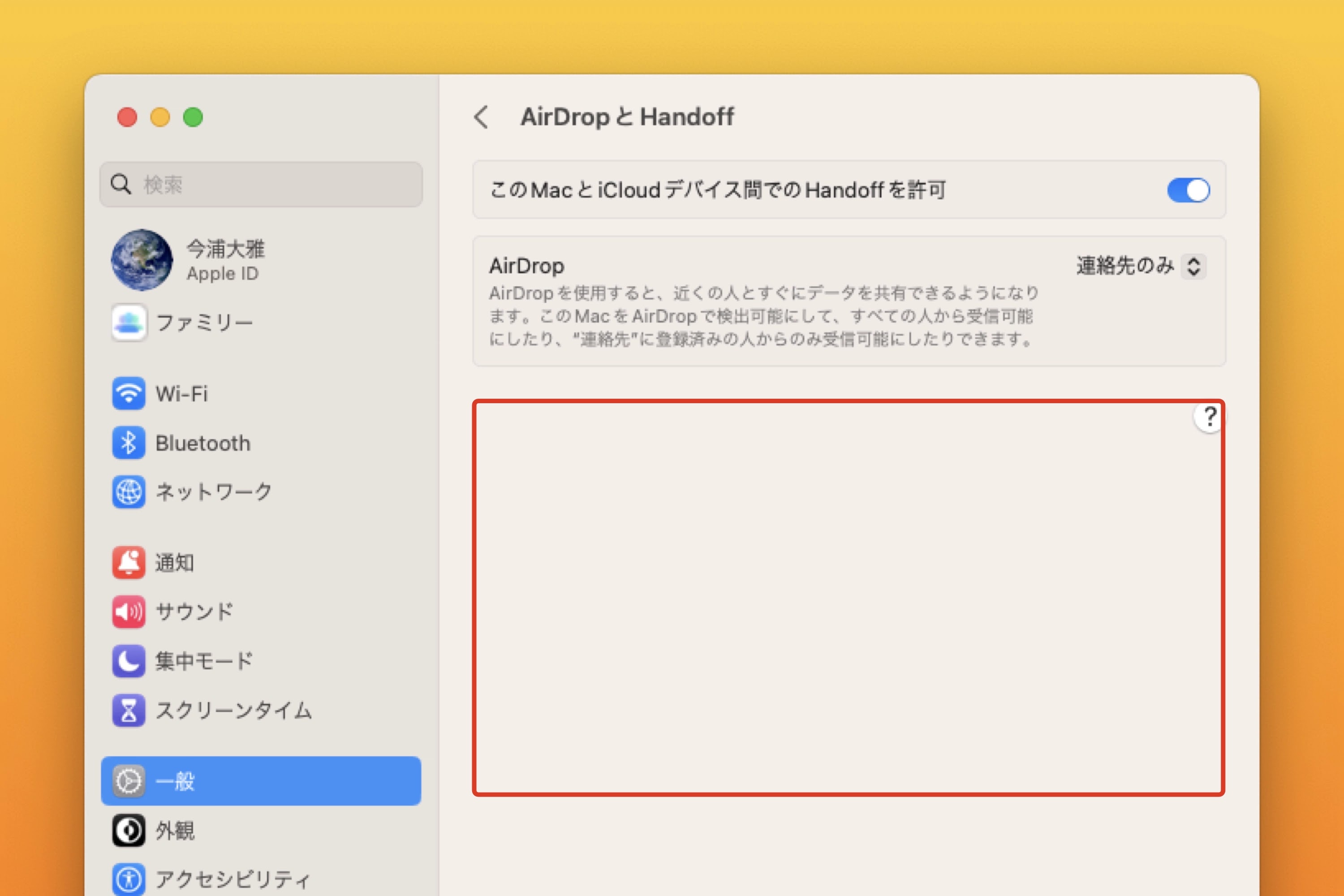
Task: Click the AirDrop と Handoff title
Action: pos(628,117)
